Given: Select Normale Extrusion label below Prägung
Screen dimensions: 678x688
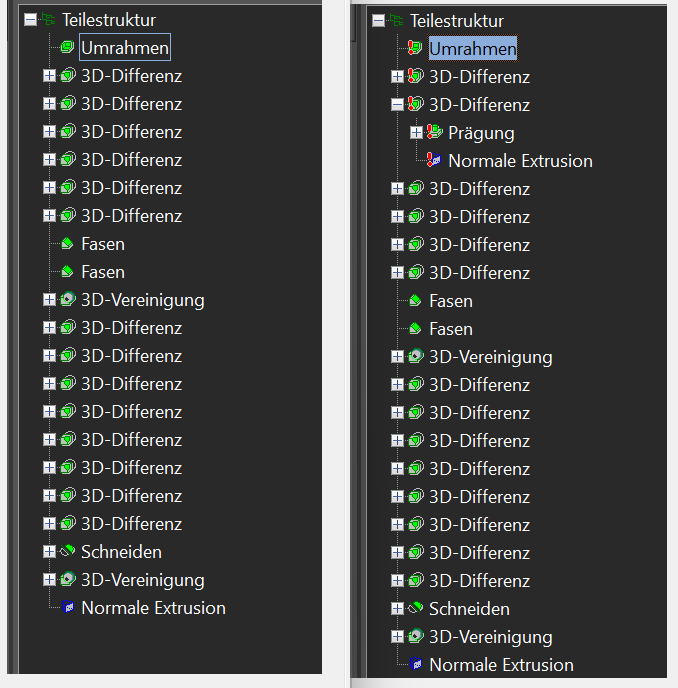Looking at the screenshot, I should [520, 161].
